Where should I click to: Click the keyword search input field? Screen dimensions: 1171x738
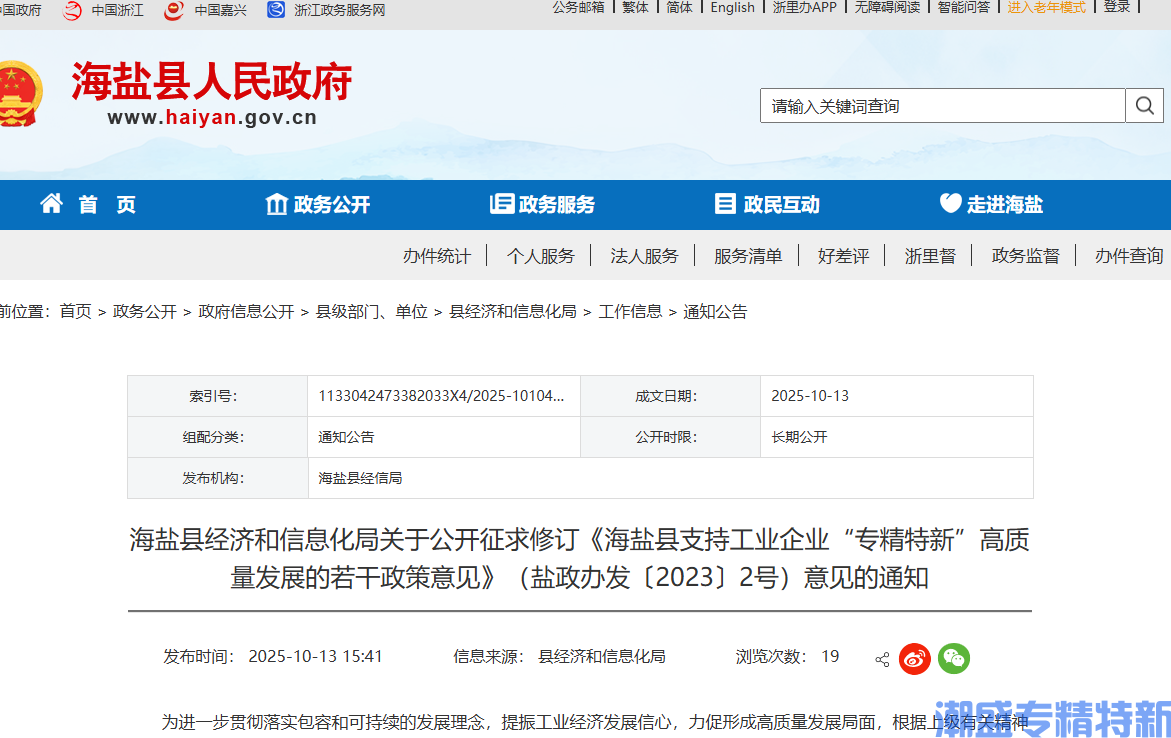(942, 106)
